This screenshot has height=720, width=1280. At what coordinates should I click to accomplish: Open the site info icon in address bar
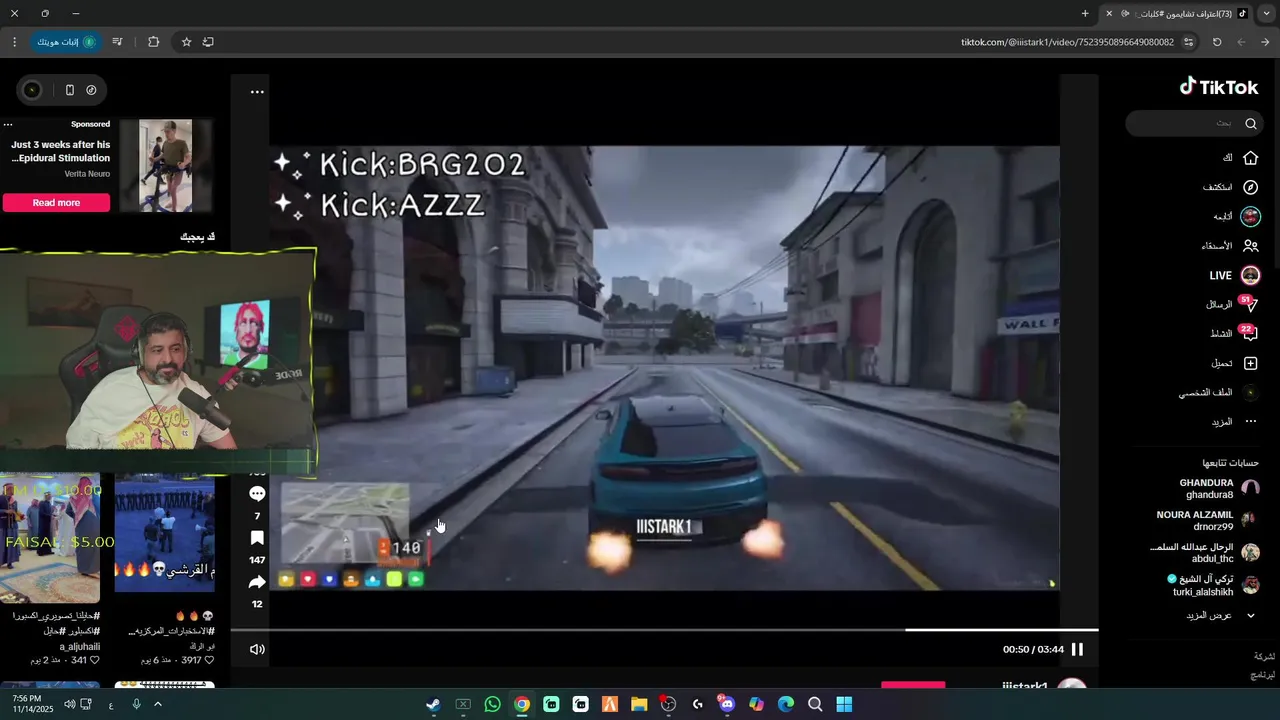pyautogui.click(x=1189, y=42)
